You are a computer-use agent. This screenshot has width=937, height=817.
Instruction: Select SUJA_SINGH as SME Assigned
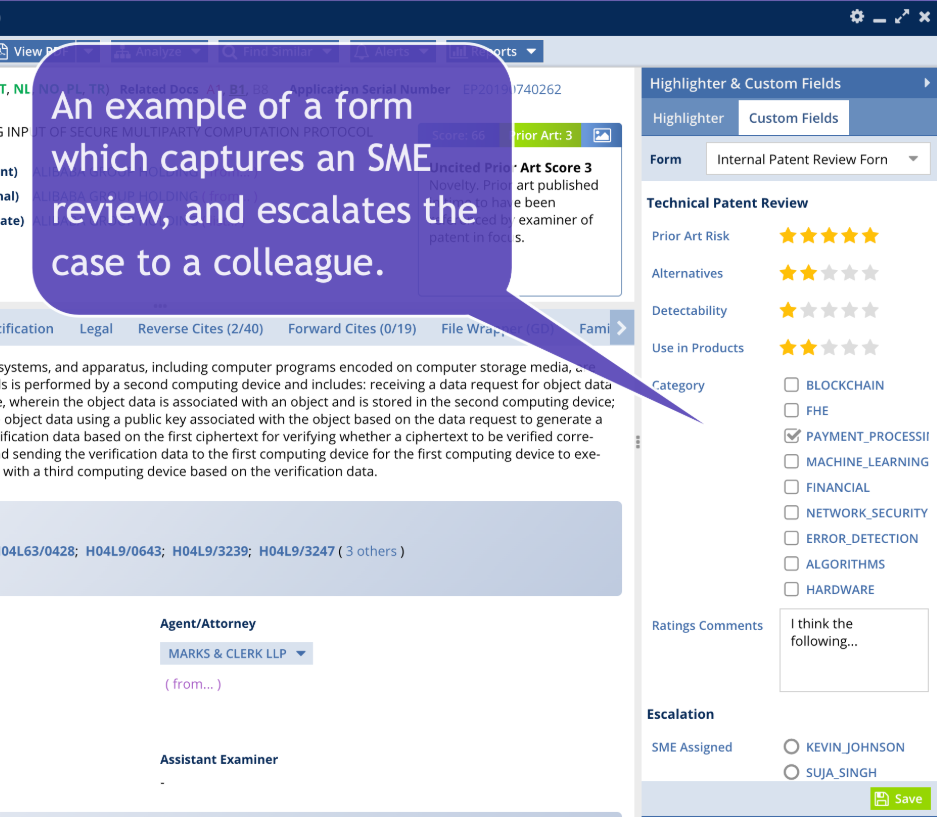point(791,773)
